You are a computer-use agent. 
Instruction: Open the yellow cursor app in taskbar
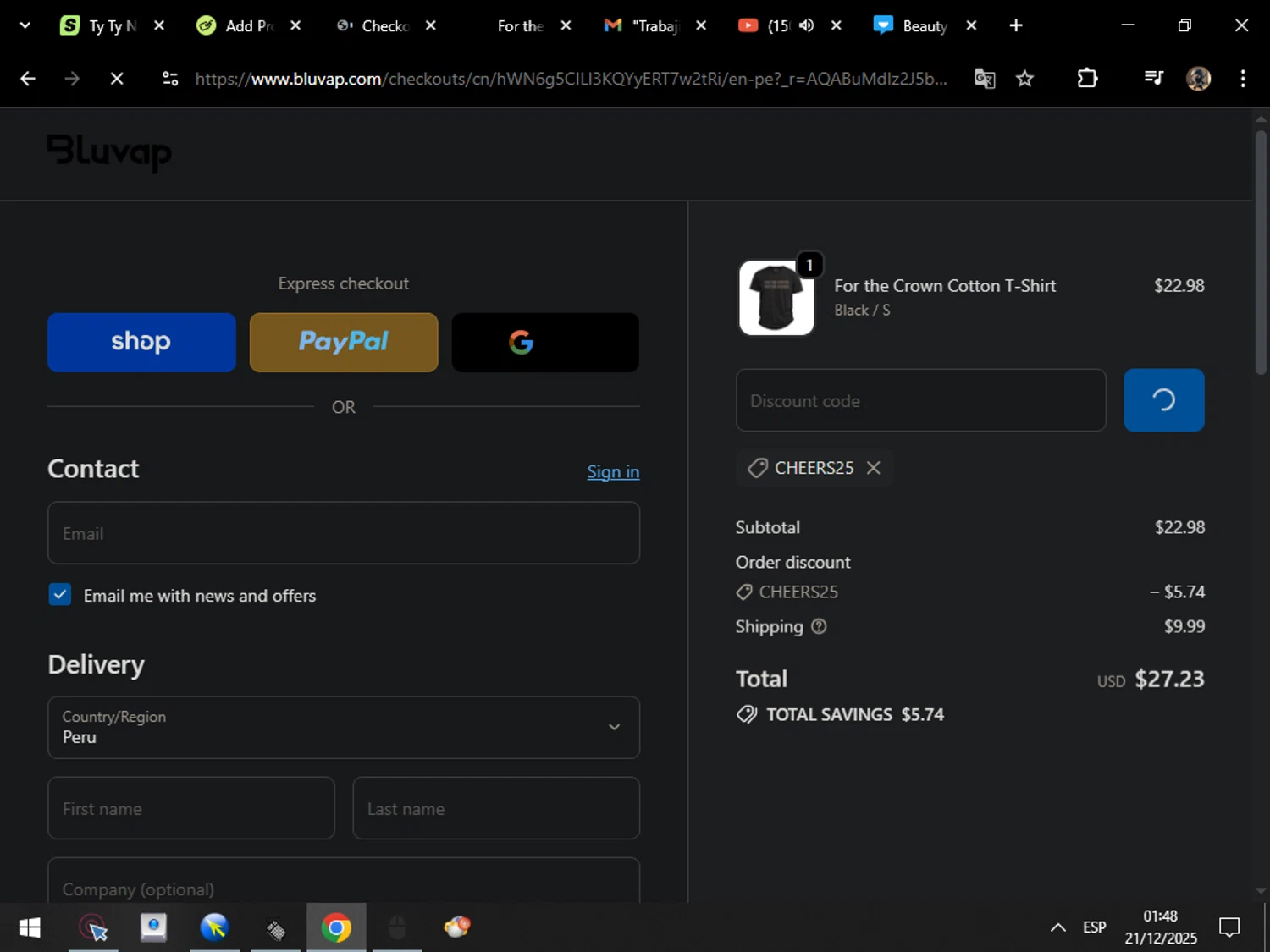[214, 928]
